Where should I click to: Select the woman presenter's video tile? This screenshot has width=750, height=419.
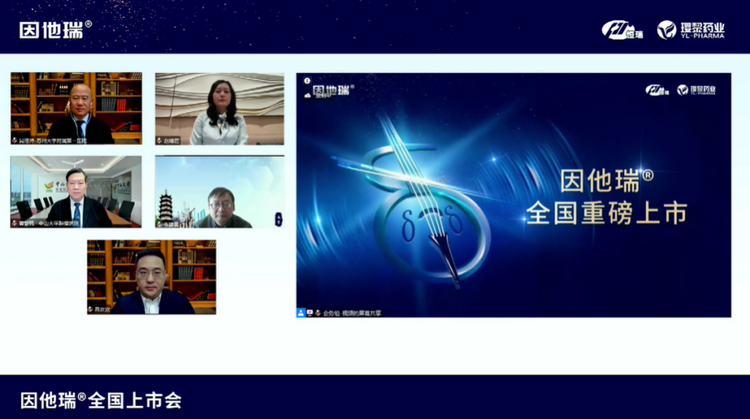220,109
